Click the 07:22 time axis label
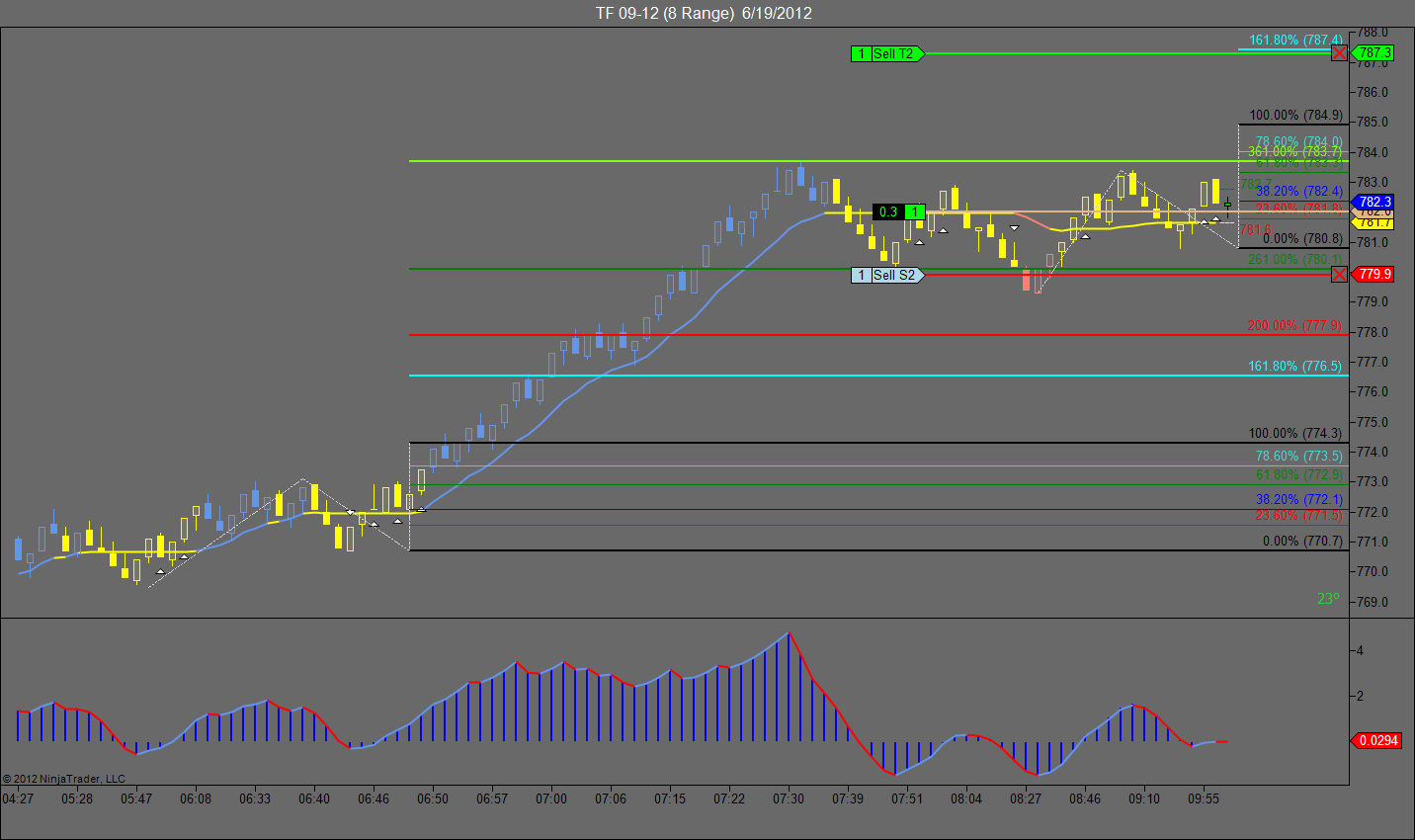The image size is (1415, 840). [x=729, y=798]
